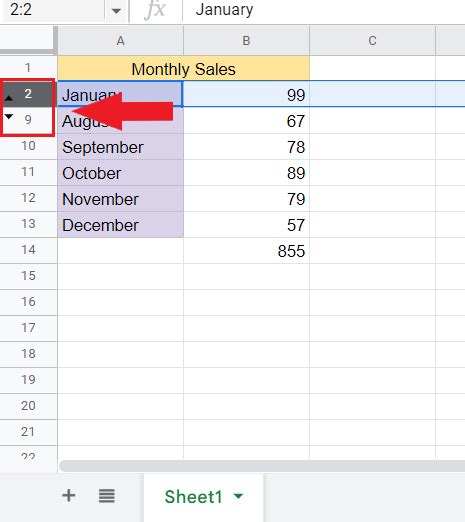Click the horizontal scrollbar
This screenshot has height=522, width=465.
click(x=262, y=466)
